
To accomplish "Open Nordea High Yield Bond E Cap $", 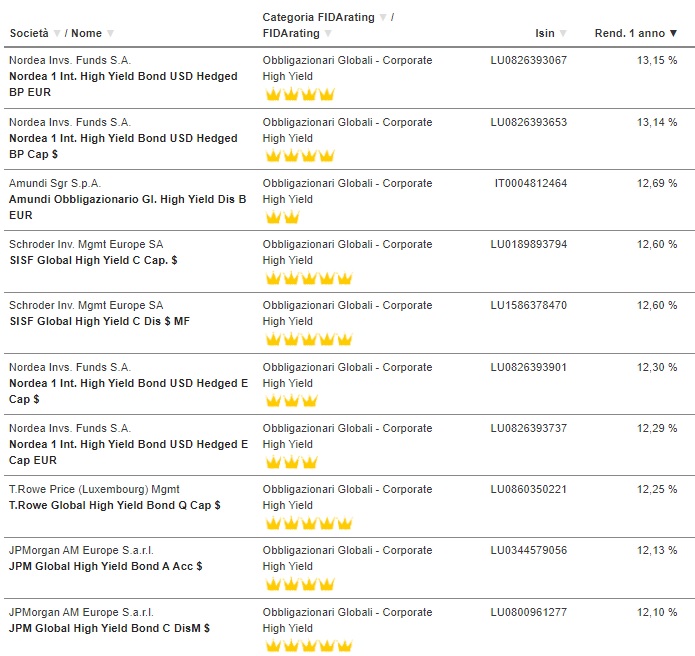I will coord(129,391).
